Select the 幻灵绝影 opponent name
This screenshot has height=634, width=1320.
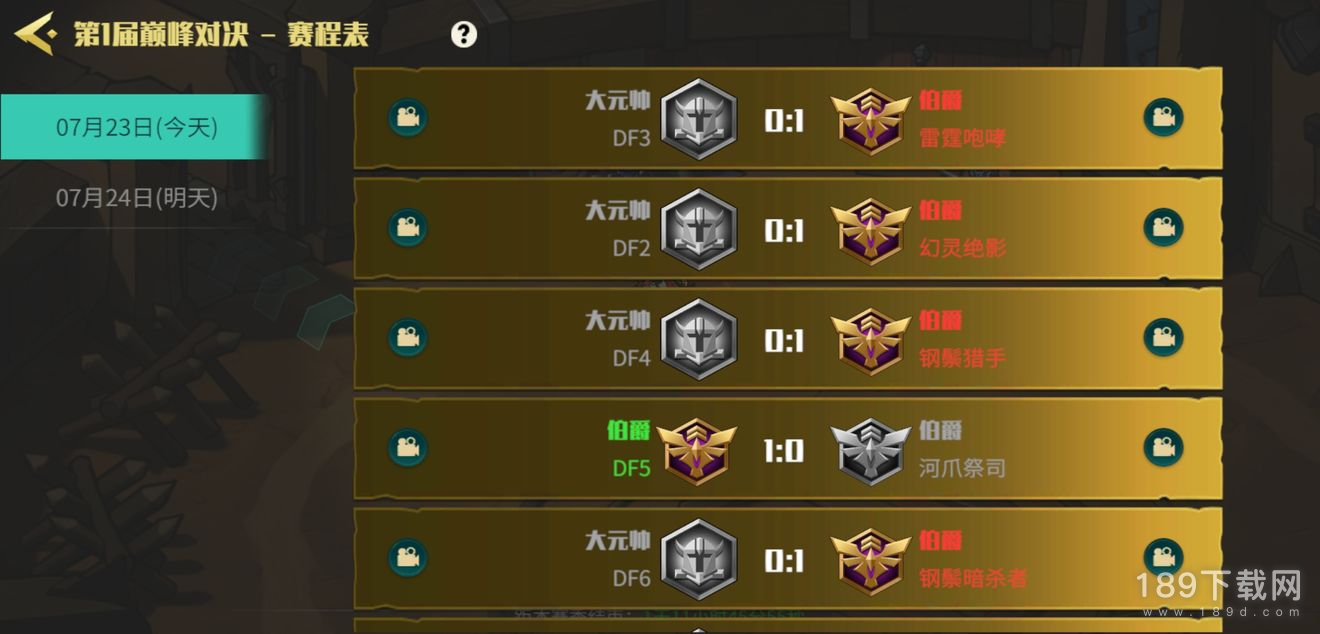(963, 248)
